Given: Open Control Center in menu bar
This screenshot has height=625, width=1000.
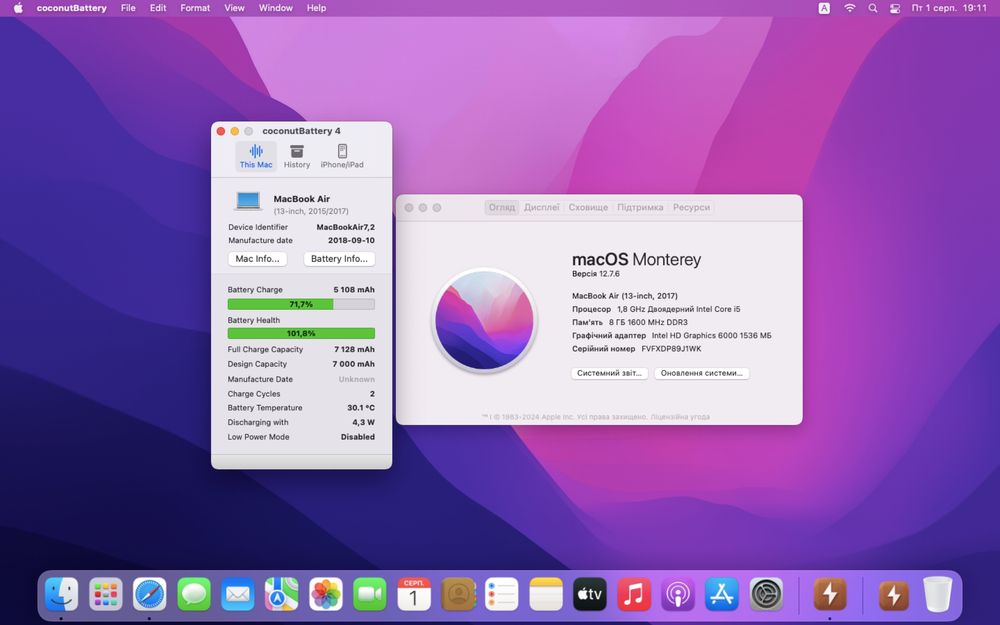Looking at the screenshot, I should [895, 8].
